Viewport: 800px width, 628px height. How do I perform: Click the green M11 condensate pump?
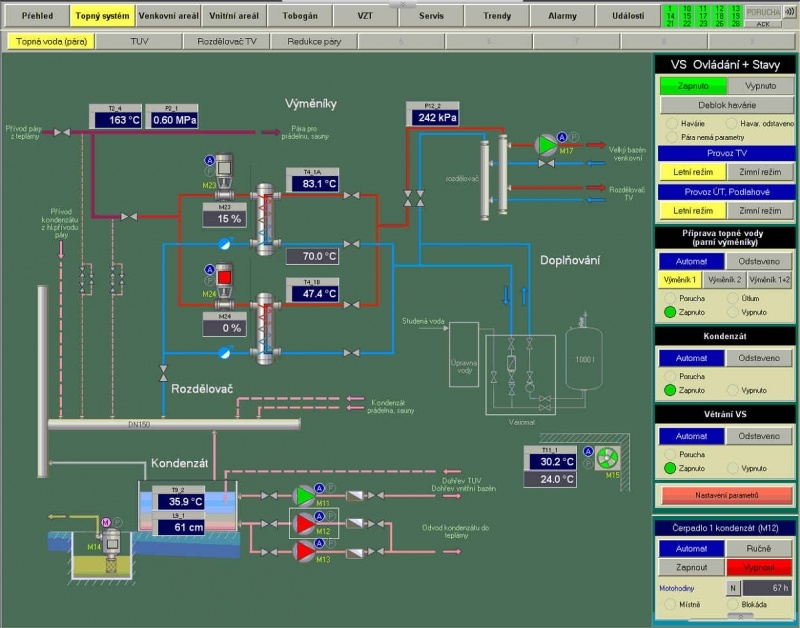(x=305, y=495)
